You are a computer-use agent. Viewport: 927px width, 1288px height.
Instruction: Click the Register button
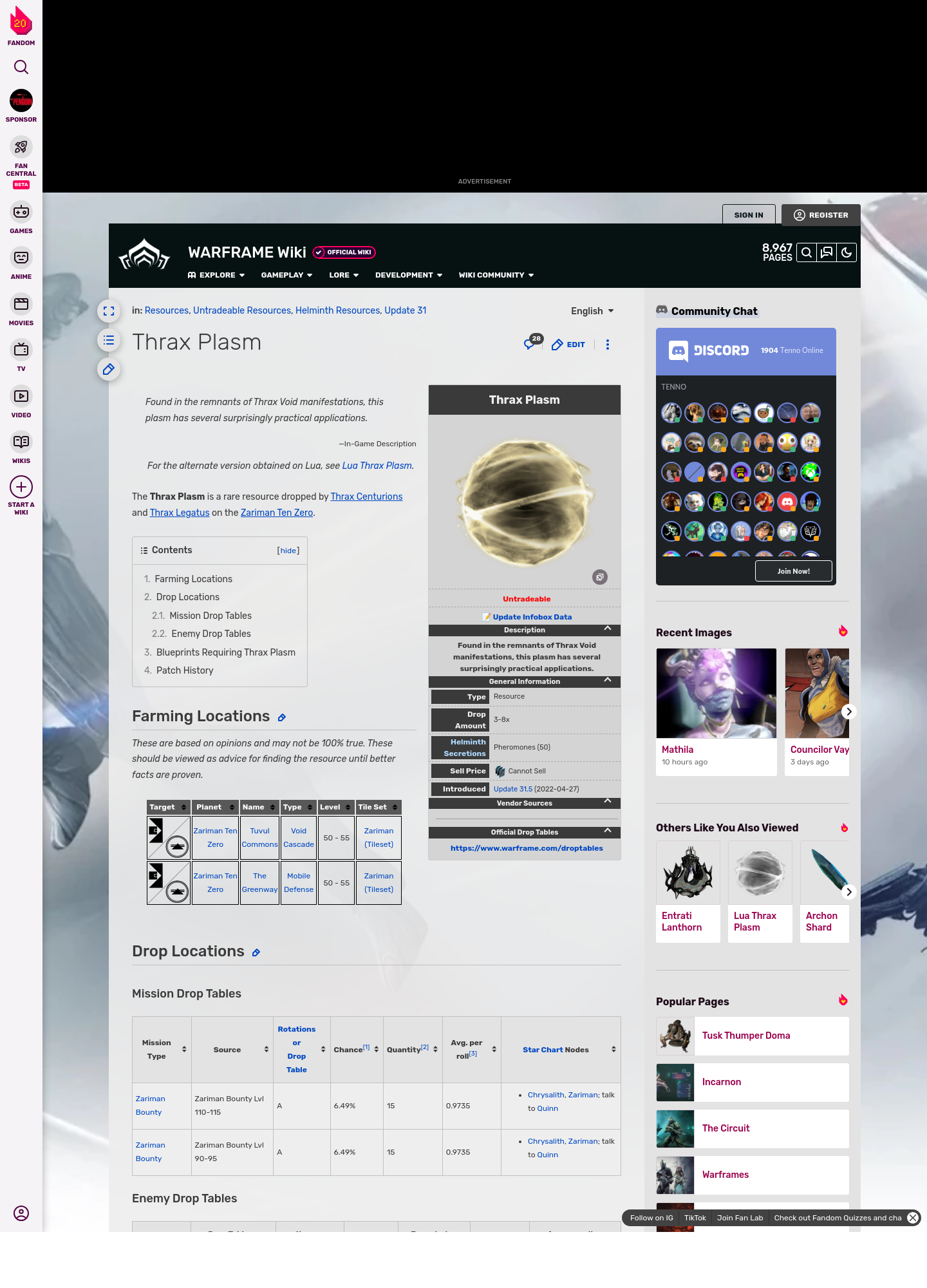[821, 215]
